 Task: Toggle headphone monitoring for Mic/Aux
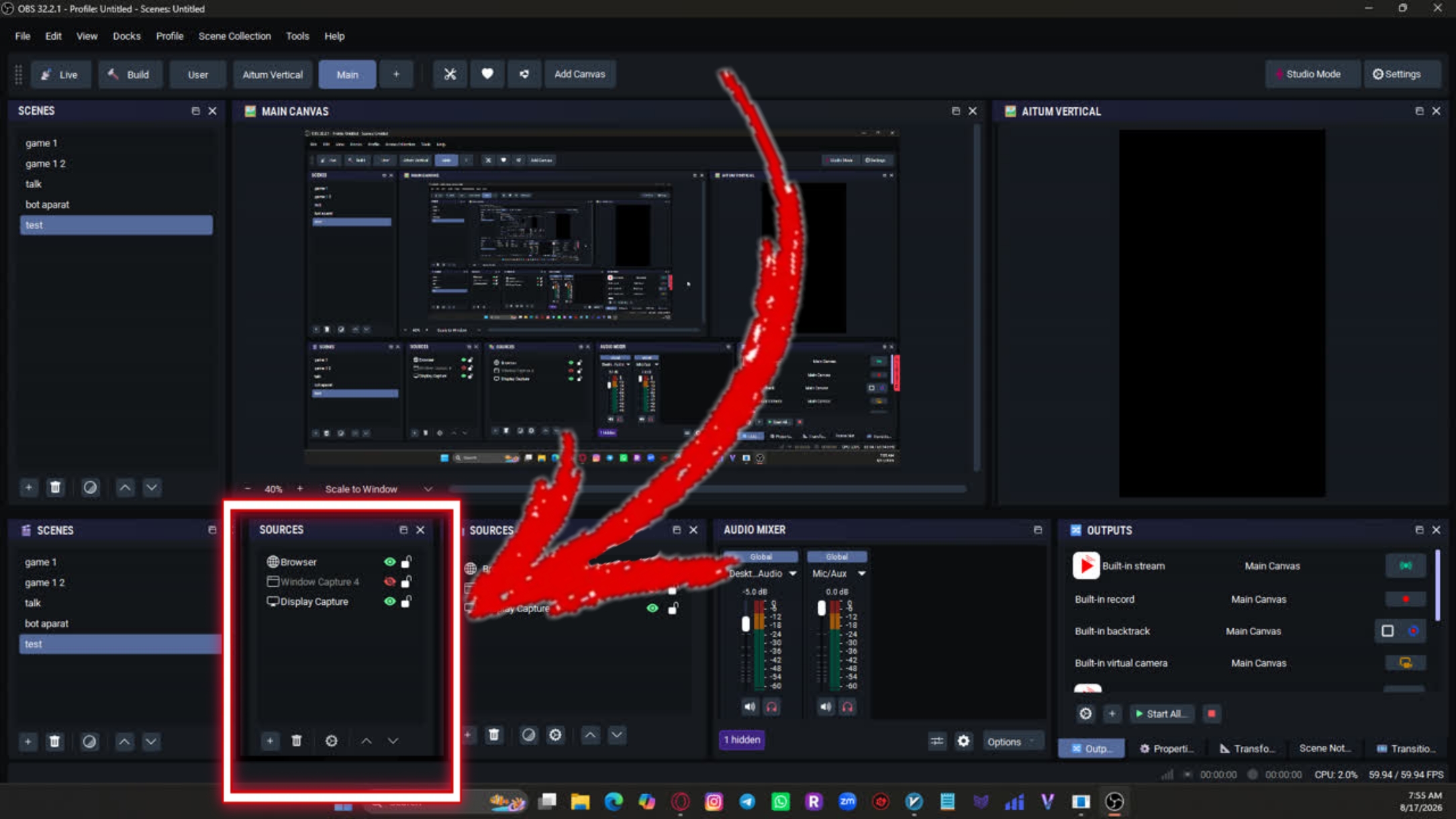click(x=848, y=707)
